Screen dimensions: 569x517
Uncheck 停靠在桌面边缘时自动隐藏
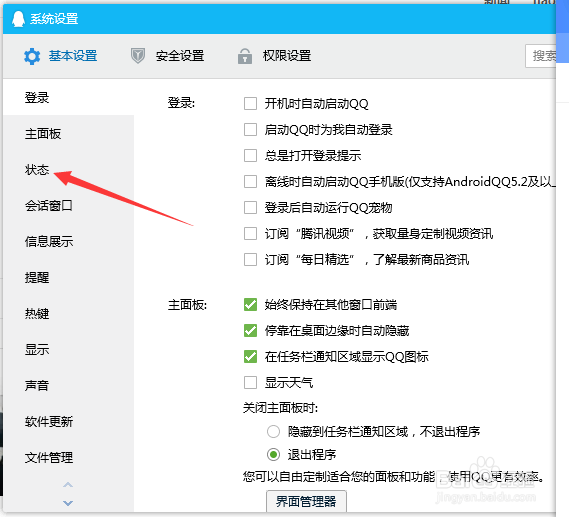250,331
